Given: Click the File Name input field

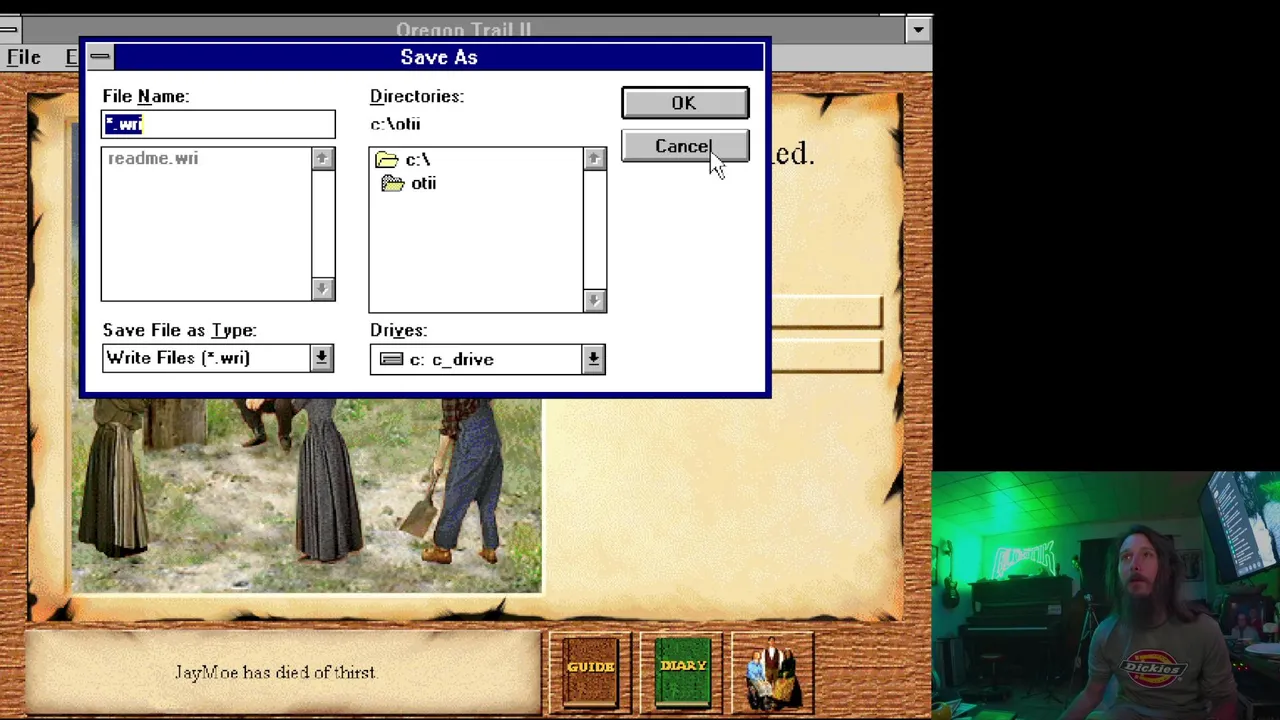Looking at the screenshot, I should 218,124.
